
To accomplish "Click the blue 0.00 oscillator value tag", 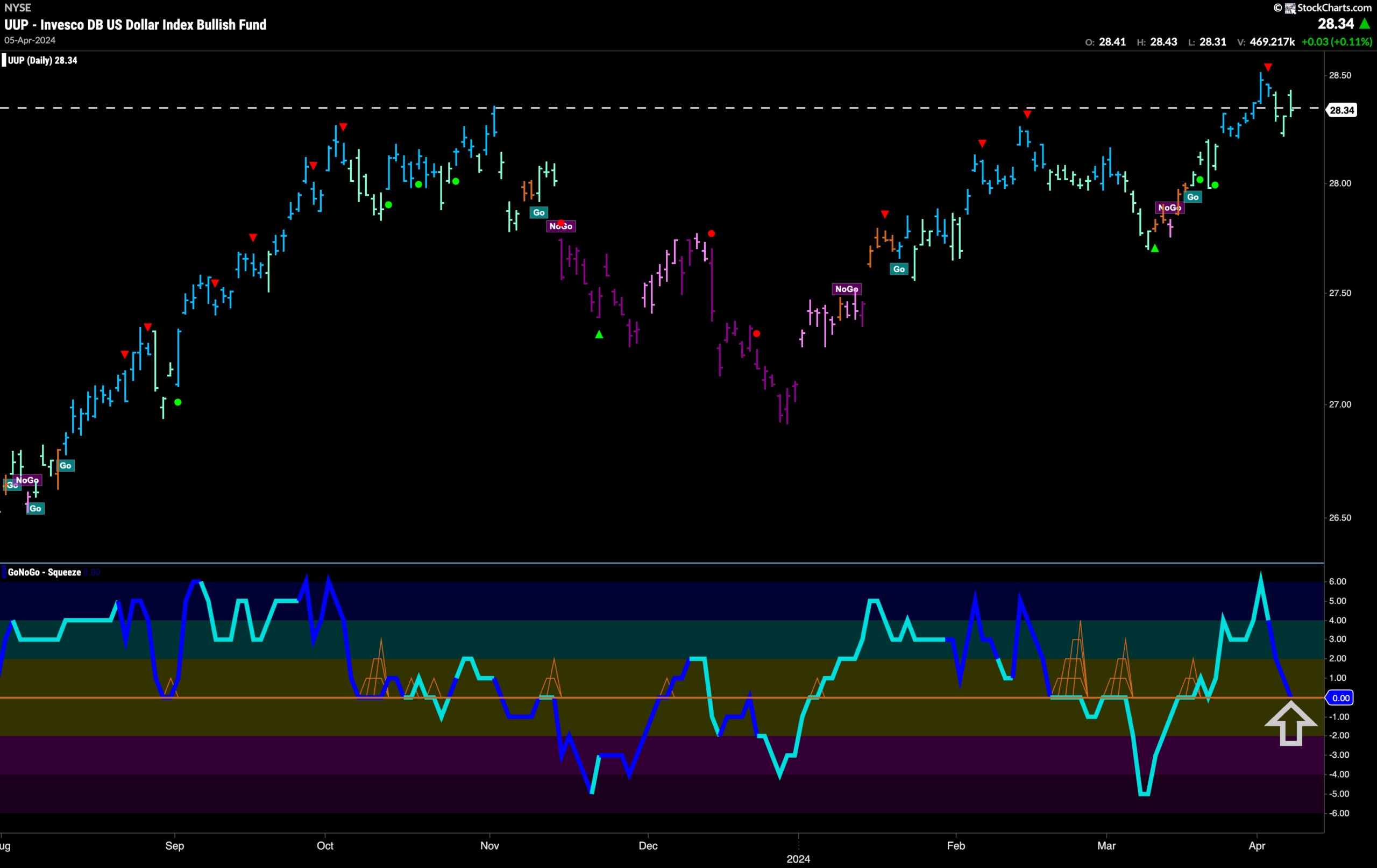I will click(1340, 698).
